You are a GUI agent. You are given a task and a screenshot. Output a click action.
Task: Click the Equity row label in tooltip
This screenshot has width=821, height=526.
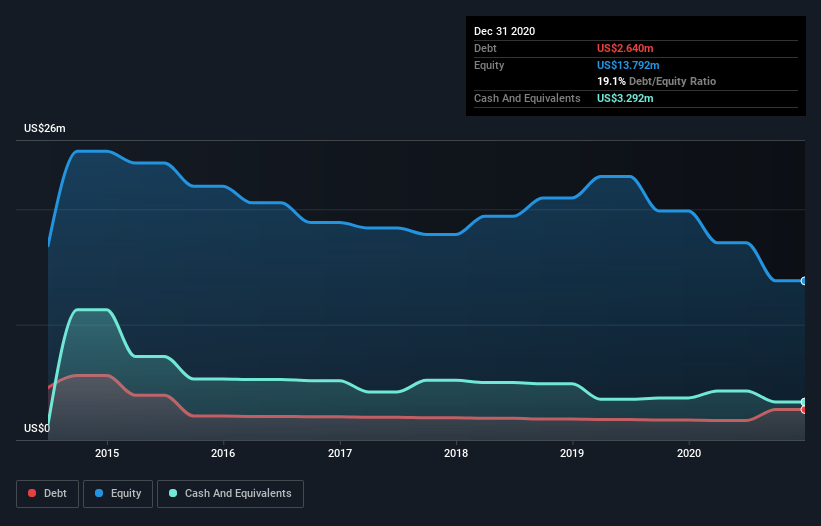point(489,65)
